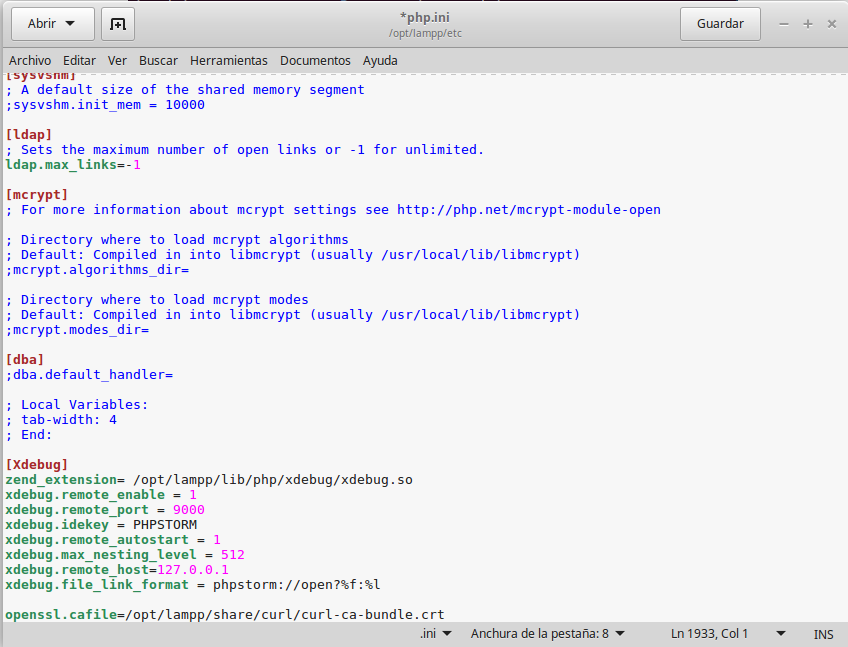848x647 pixels.
Task: Save the file with Guardar
Action: [720, 24]
